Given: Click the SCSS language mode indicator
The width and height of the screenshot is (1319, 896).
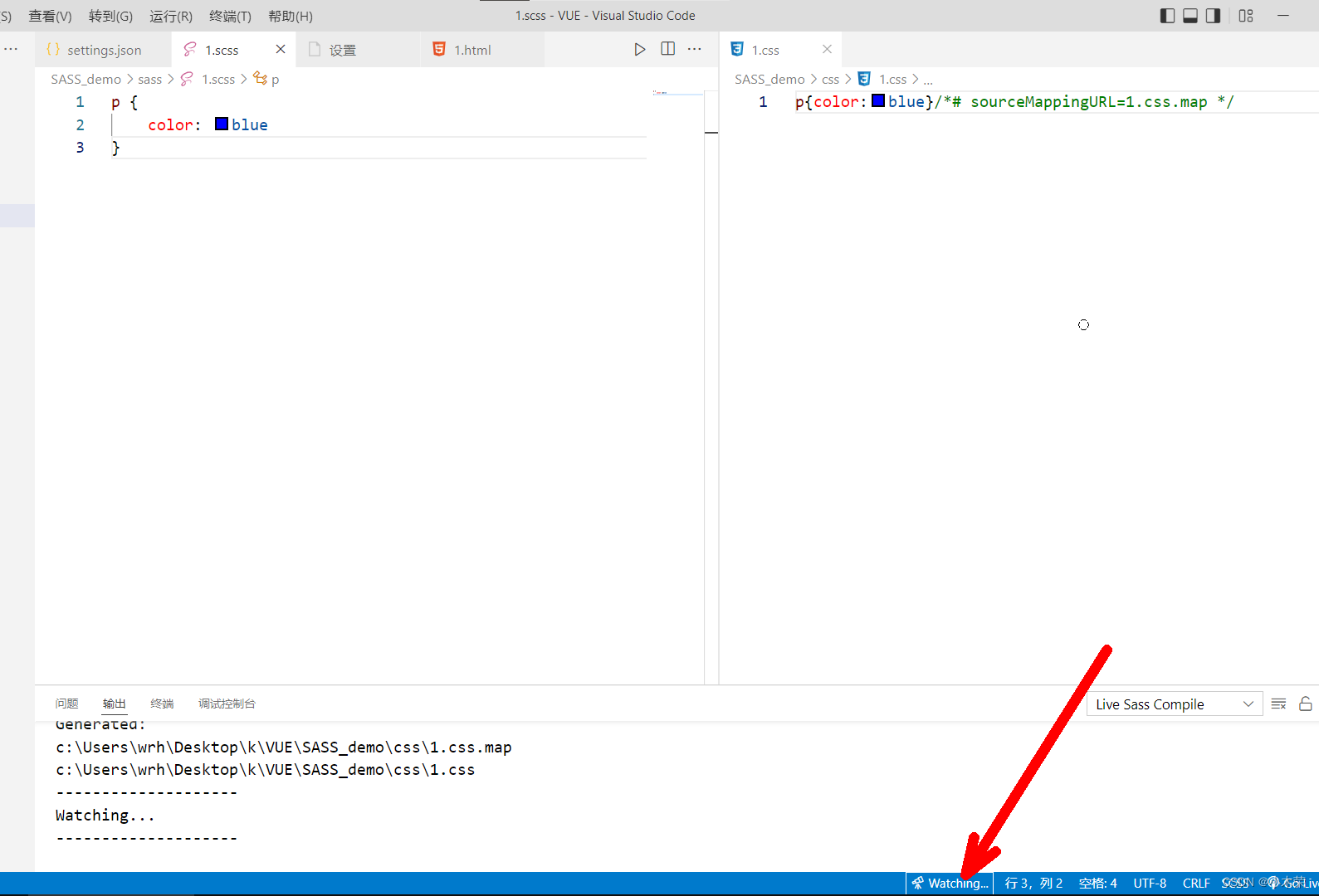Looking at the screenshot, I should pyautogui.click(x=1235, y=883).
